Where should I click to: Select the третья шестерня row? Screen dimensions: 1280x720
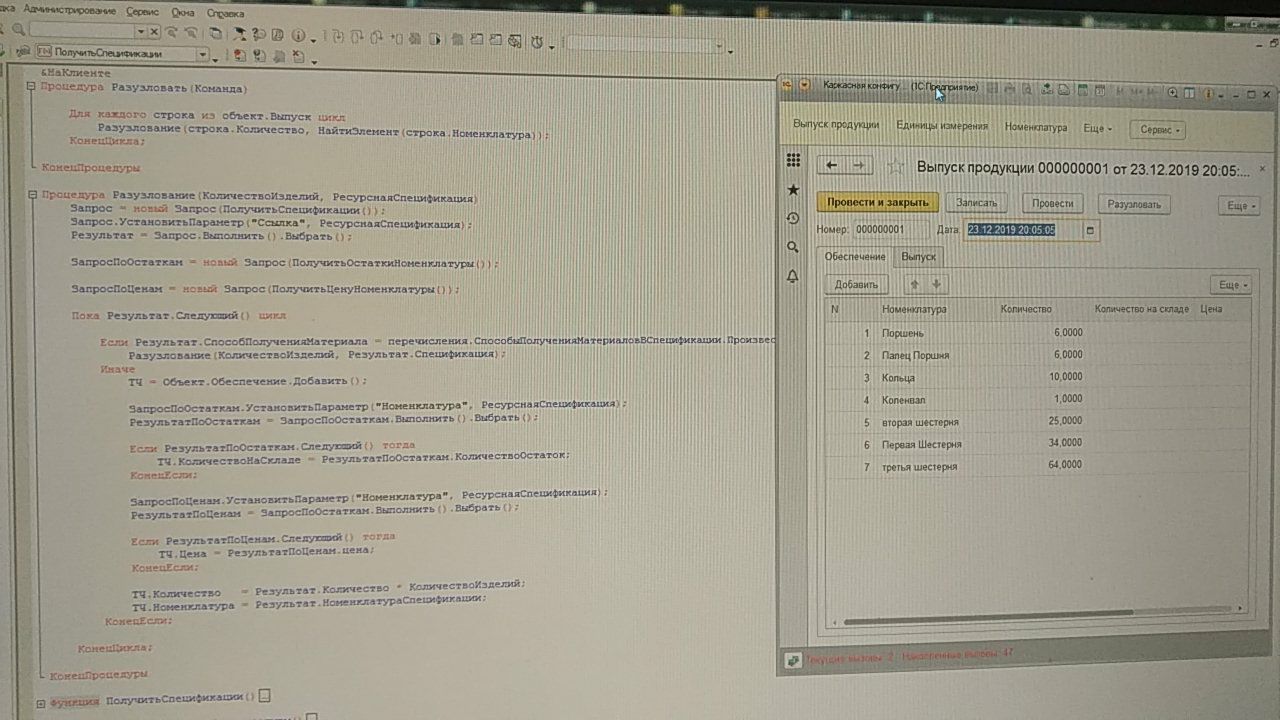(1037, 466)
